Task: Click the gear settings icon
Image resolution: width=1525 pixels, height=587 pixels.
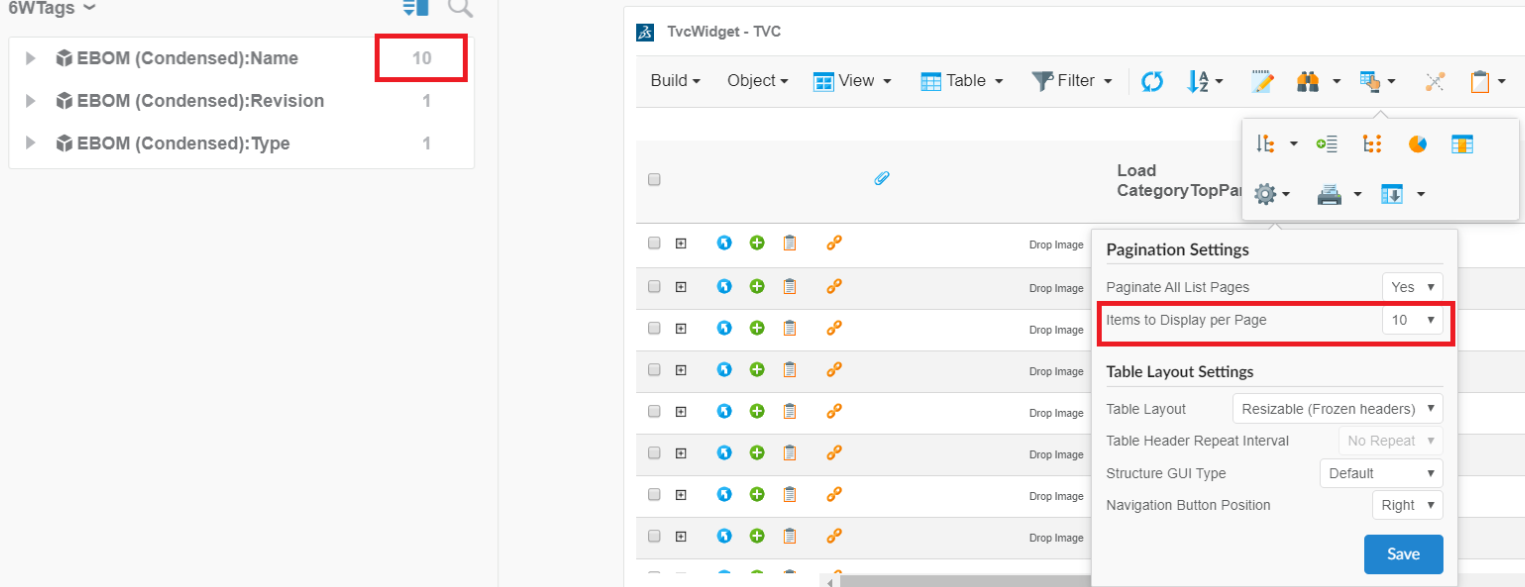Action: point(1265,195)
